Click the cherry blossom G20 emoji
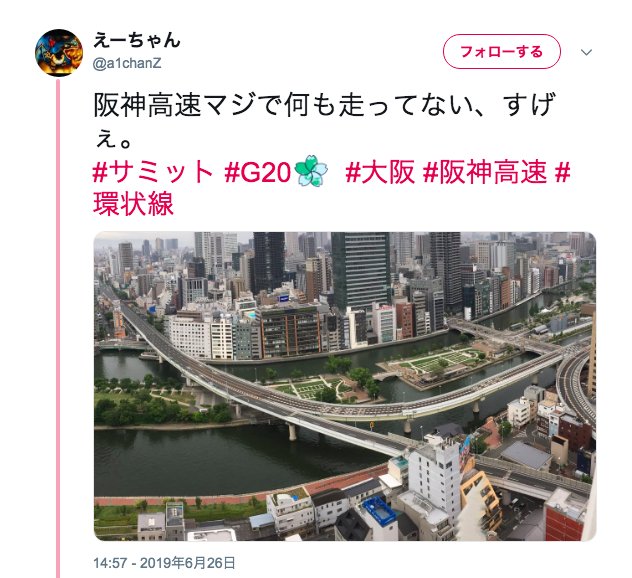 [x=311, y=172]
